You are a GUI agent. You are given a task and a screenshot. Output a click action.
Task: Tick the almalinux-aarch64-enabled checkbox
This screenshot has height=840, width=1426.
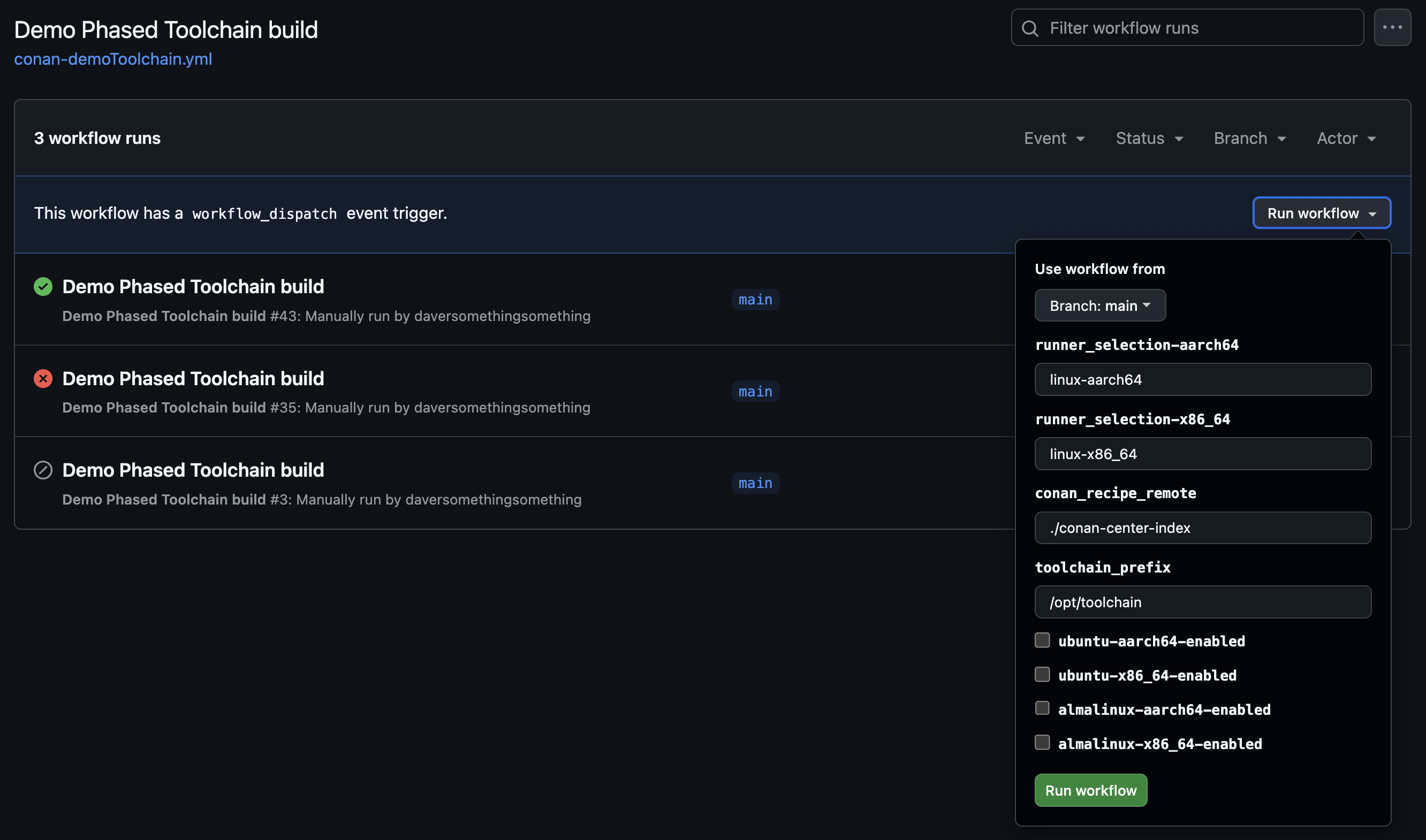pyautogui.click(x=1042, y=708)
